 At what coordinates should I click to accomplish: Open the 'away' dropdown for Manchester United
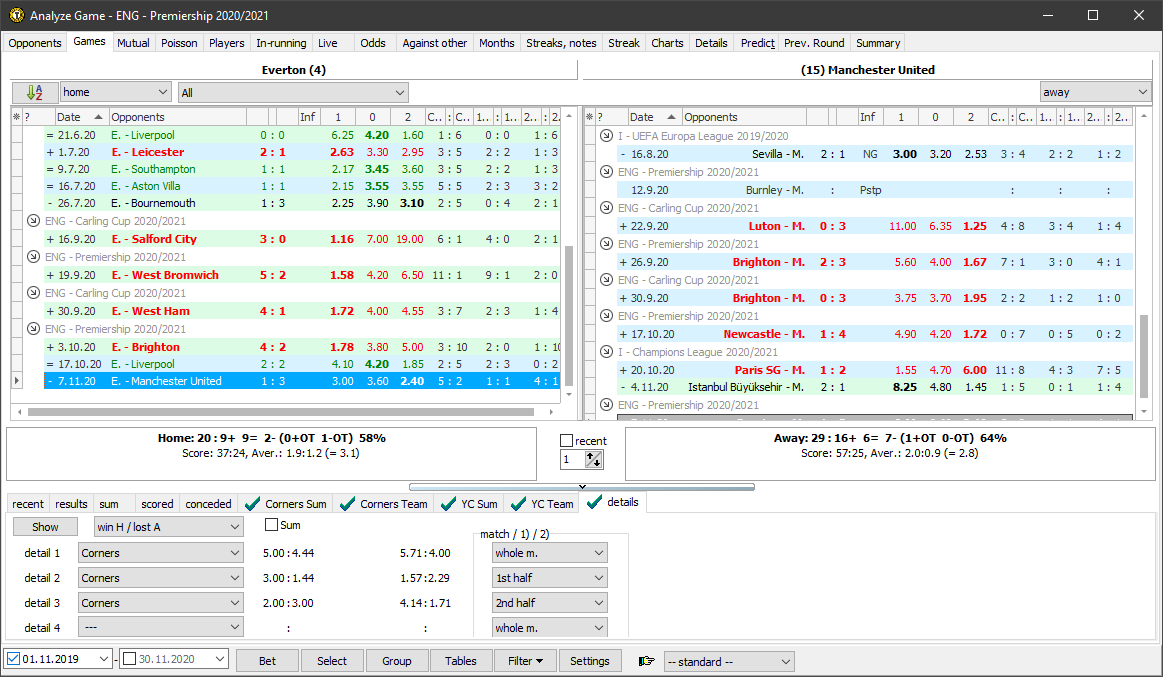click(1094, 92)
